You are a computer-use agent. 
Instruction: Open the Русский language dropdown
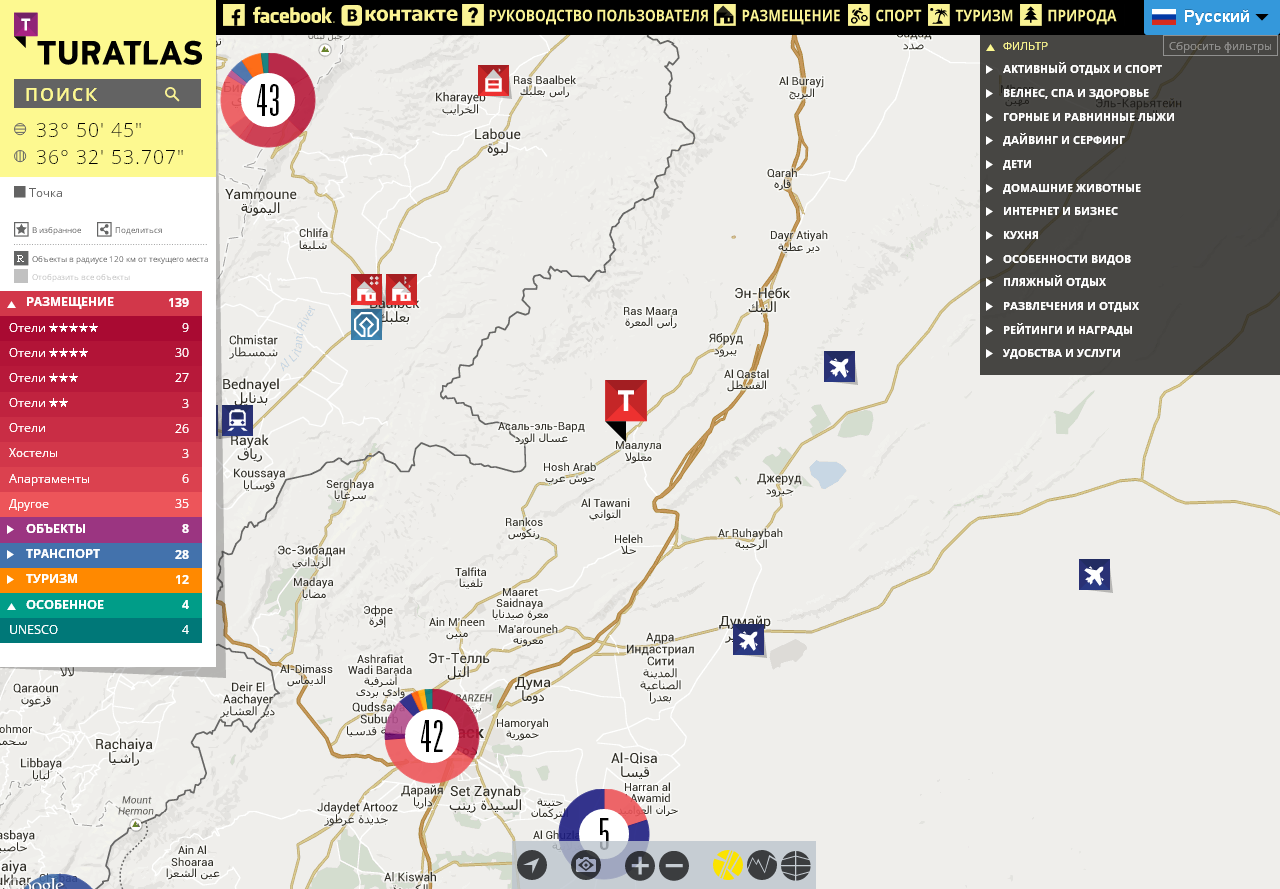click(x=1210, y=17)
